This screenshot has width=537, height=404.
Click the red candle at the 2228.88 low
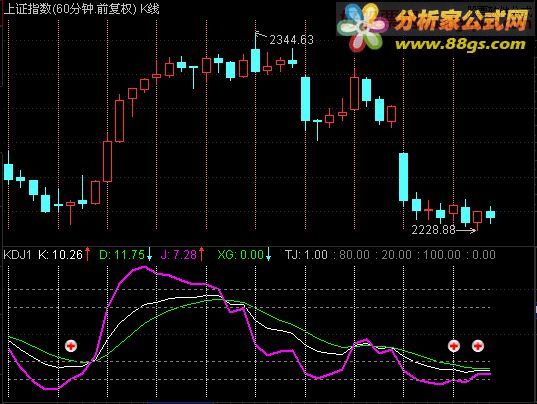(477, 220)
